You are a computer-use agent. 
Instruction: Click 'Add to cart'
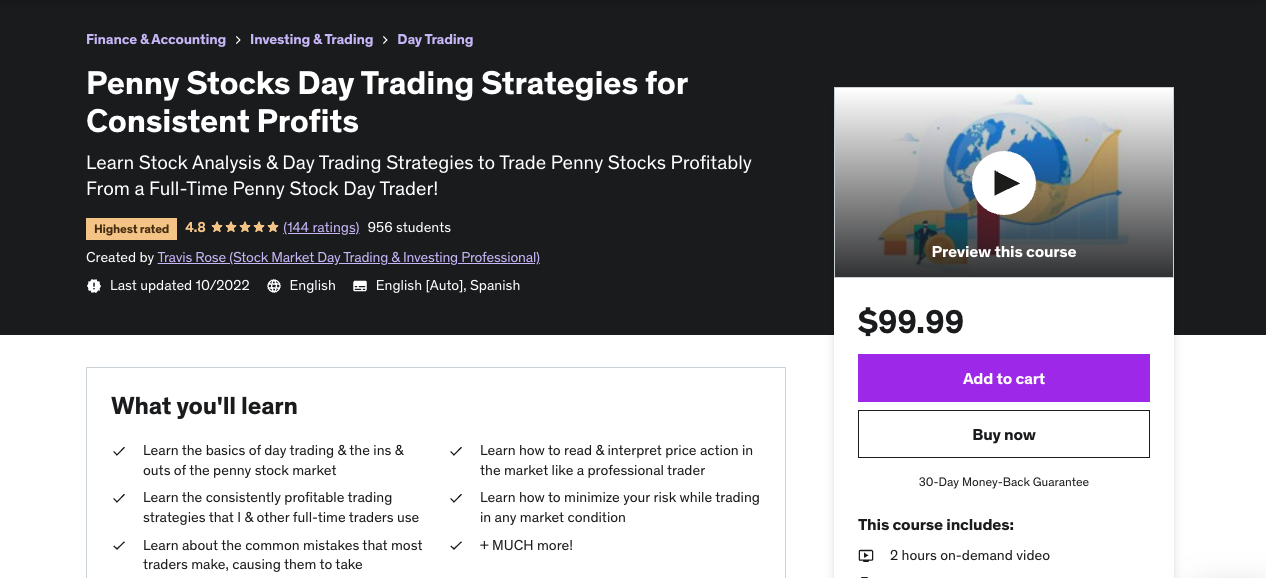tap(1003, 378)
